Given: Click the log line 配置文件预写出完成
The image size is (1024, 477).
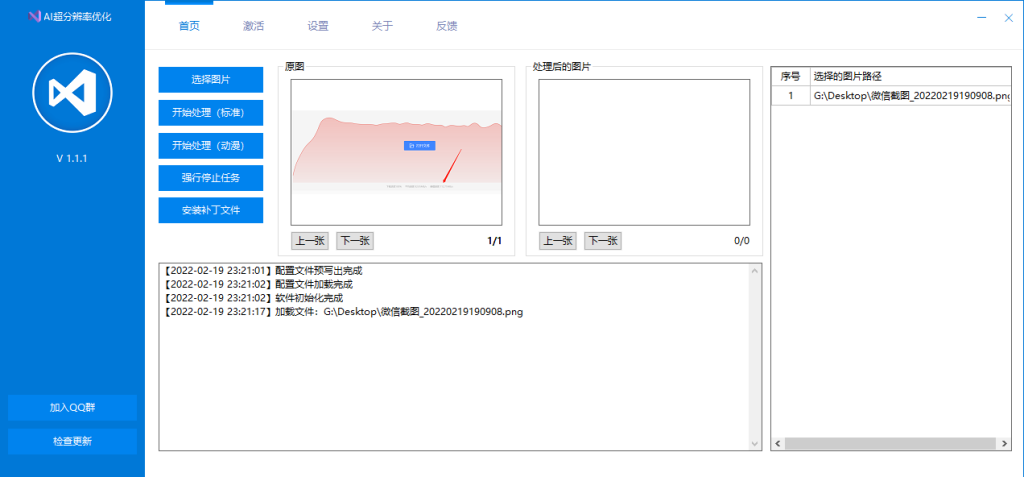Looking at the screenshot, I should [x=263, y=271].
